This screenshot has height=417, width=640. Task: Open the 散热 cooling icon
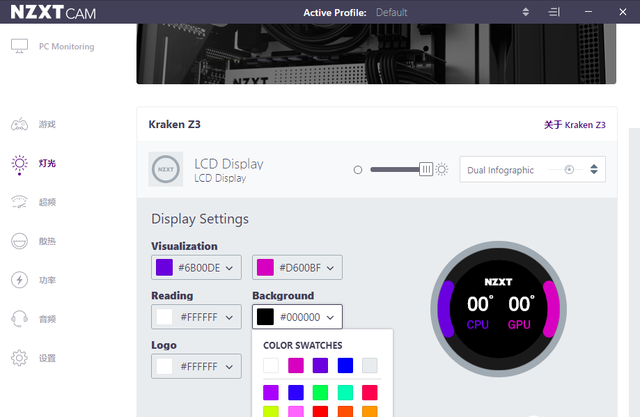tap(19, 241)
